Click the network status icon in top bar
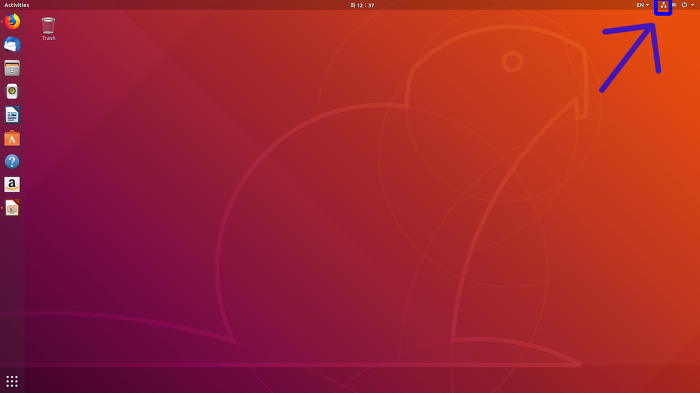Viewport: 700px width, 393px height. point(663,5)
